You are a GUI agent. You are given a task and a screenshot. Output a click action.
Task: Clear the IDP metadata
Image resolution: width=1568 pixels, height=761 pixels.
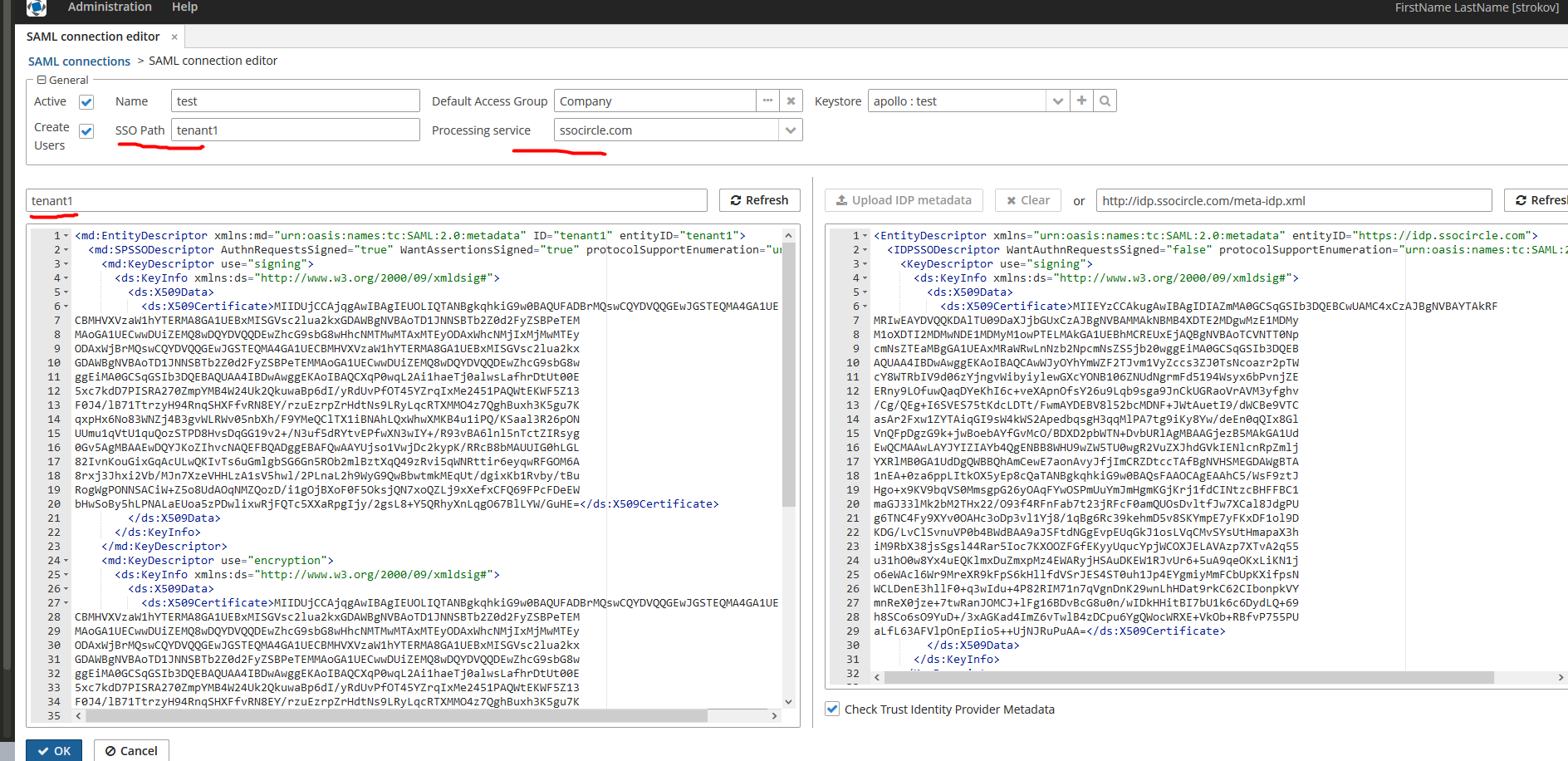(x=1028, y=200)
